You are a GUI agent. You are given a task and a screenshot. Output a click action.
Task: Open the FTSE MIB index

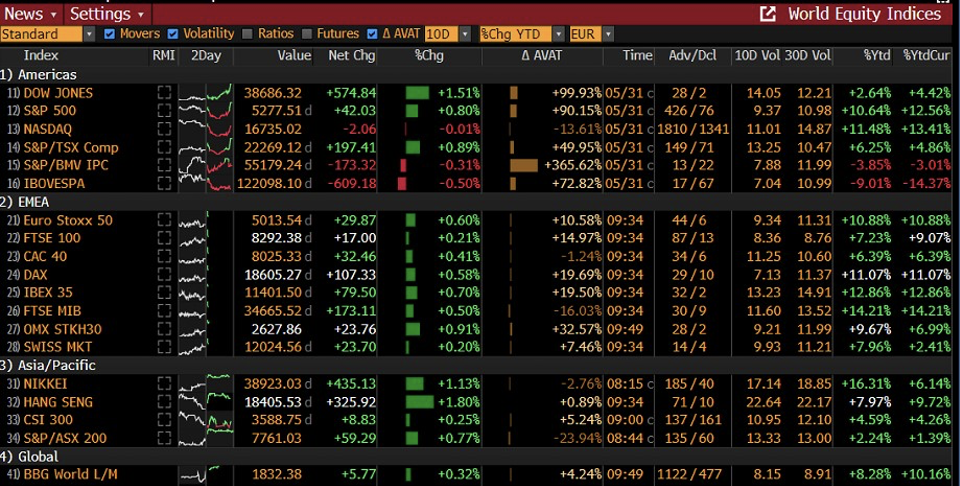pos(52,311)
